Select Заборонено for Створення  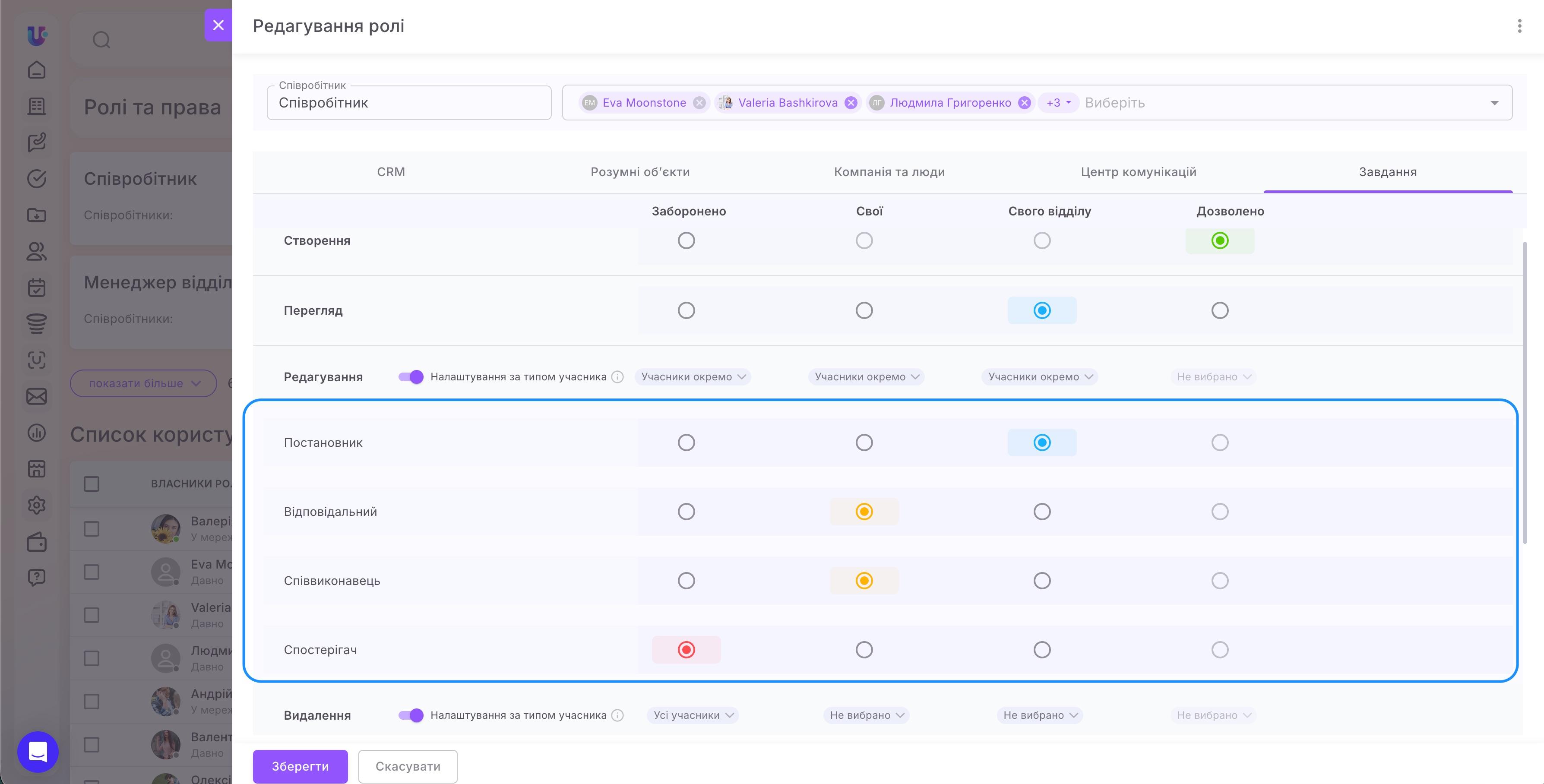pyautogui.click(x=686, y=240)
